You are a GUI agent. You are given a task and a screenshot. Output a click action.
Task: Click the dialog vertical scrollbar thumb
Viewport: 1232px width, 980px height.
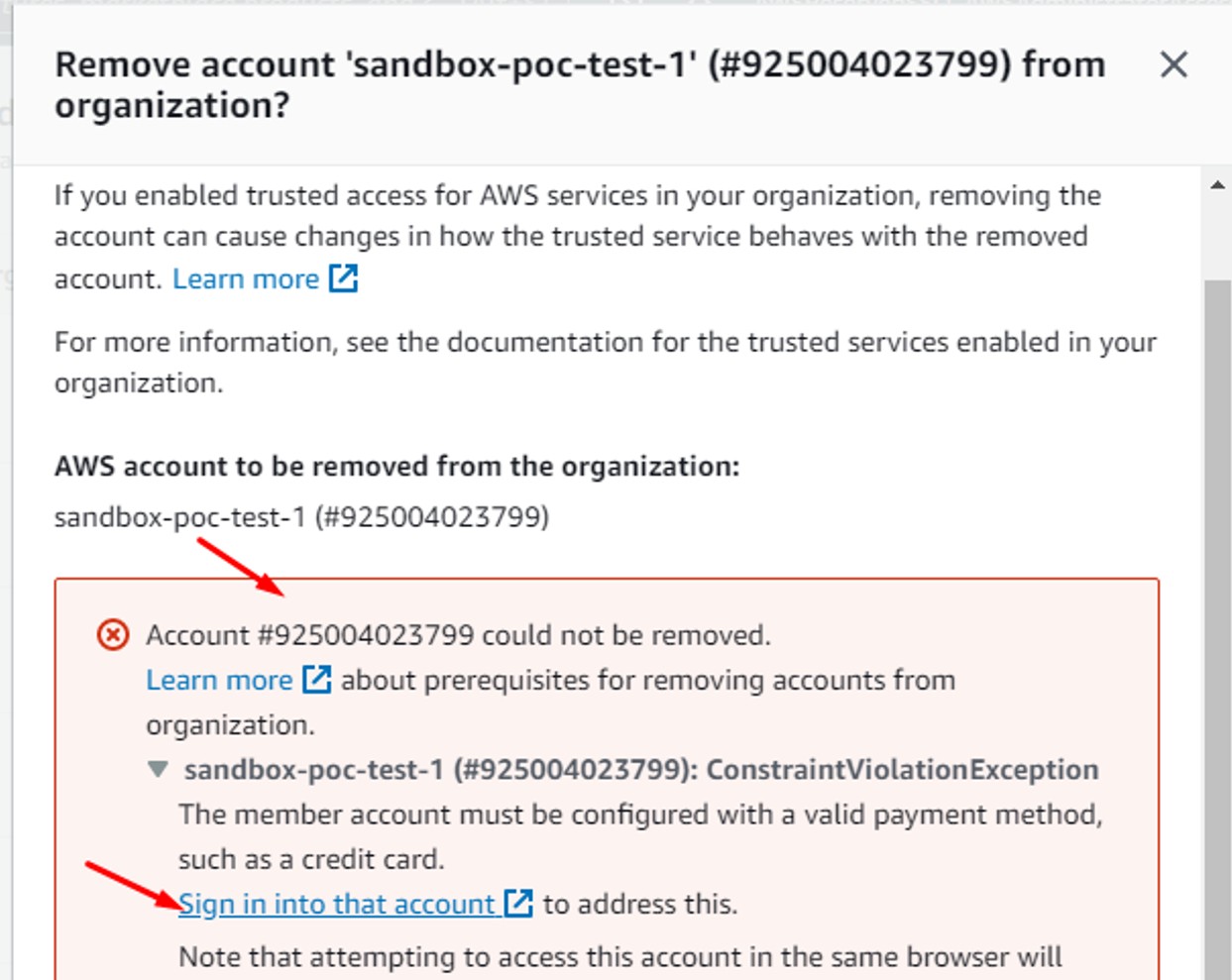pyautogui.click(x=1217, y=595)
